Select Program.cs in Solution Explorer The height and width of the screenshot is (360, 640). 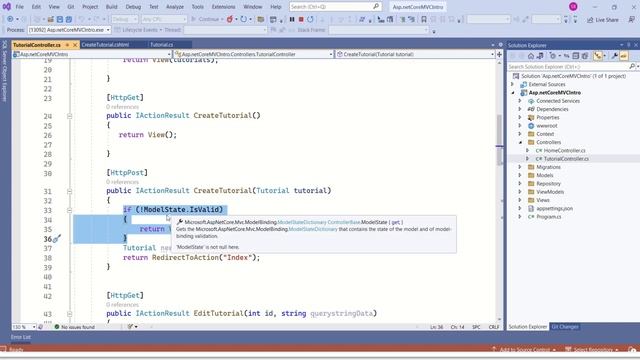coord(549,217)
